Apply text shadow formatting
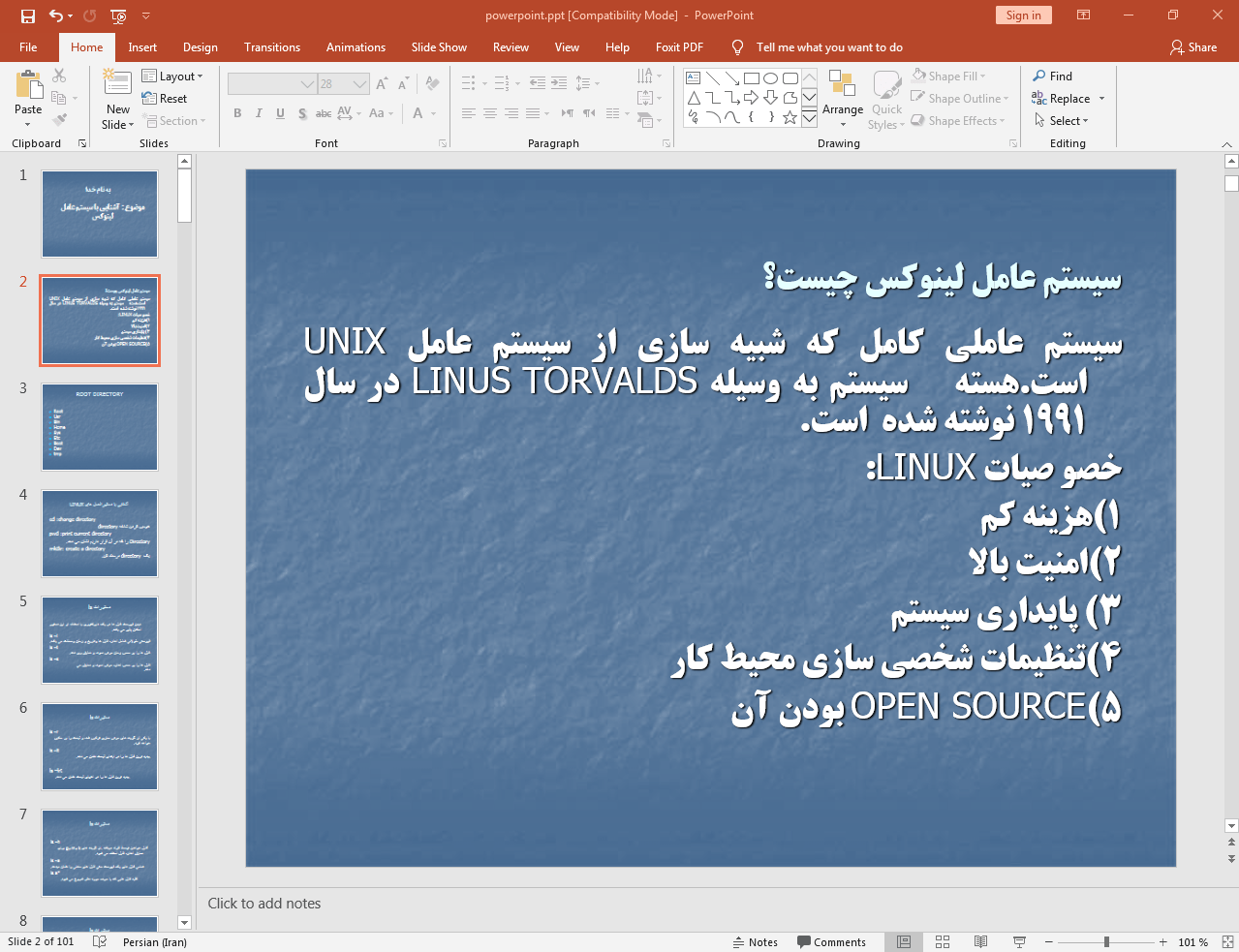Screen dimensions: 1239x952 tap(302, 113)
